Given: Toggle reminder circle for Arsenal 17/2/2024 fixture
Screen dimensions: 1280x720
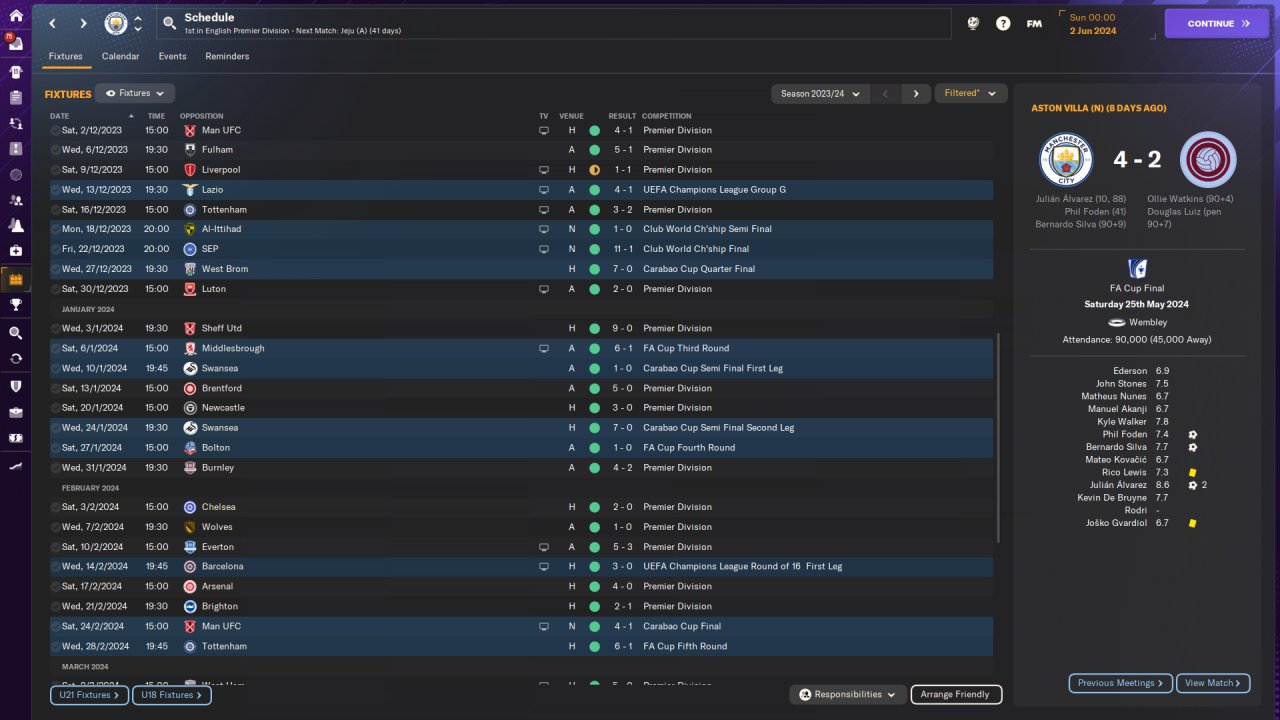Looking at the screenshot, I should point(55,586).
